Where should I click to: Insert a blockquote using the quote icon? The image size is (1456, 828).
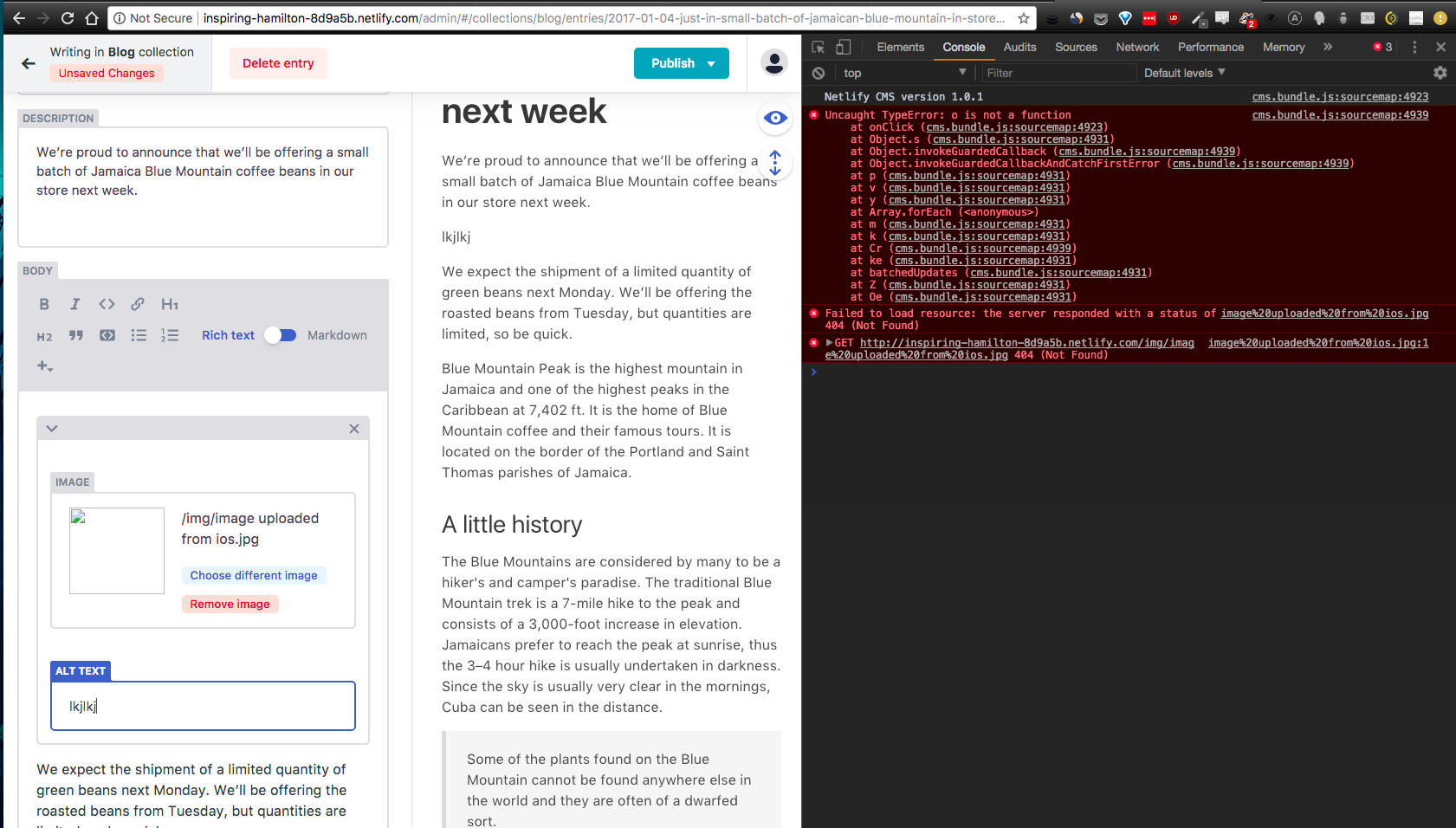[x=76, y=336]
